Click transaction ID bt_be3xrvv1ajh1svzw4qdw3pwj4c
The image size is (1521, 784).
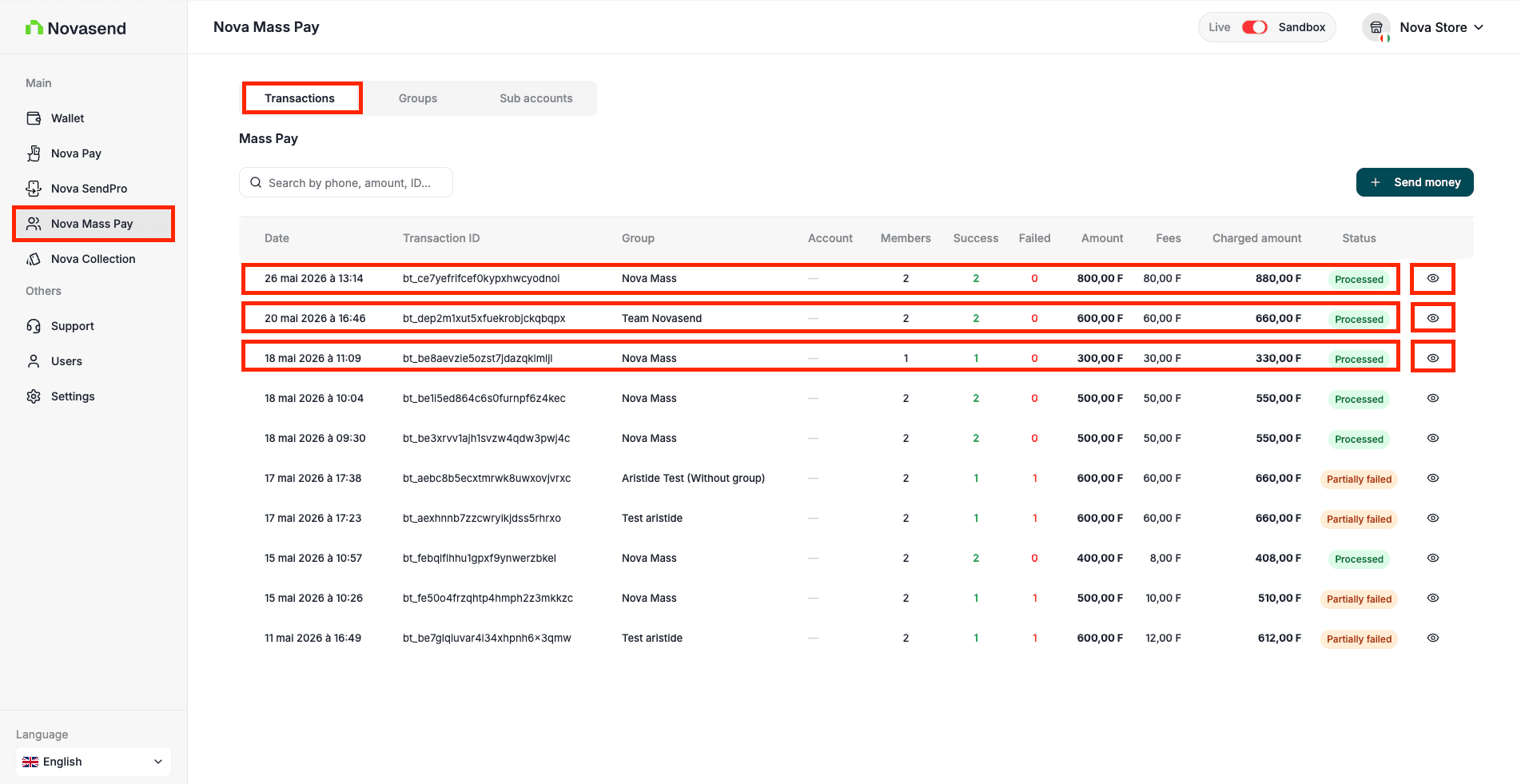[487, 438]
